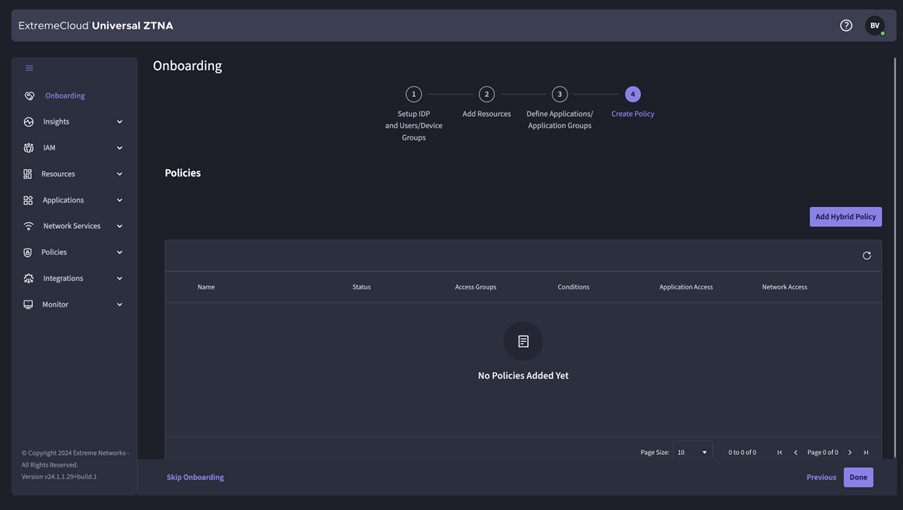Open the Page Size dropdown
Image resolution: width=903 pixels, height=510 pixels.
pyautogui.click(x=692, y=453)
